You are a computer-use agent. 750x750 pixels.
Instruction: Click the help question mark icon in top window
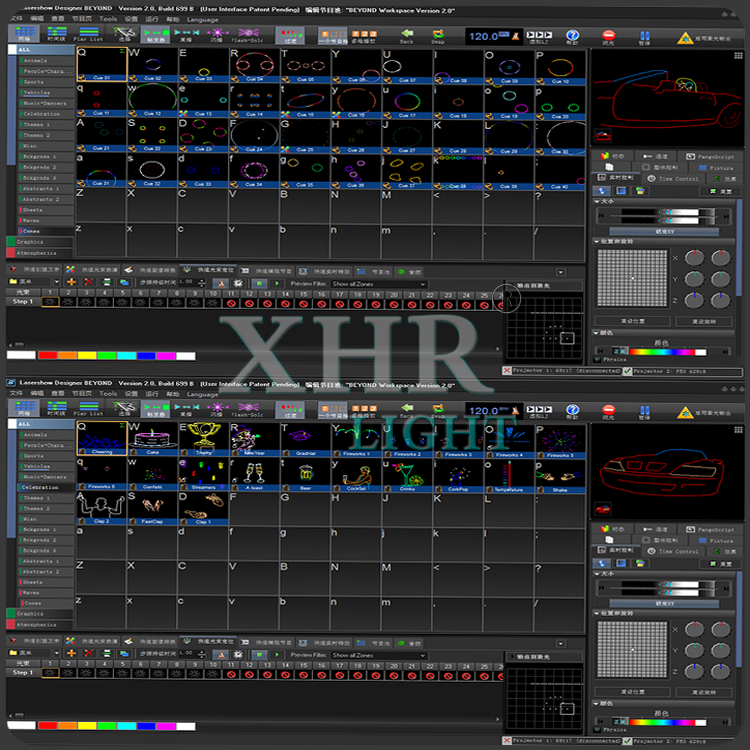[x=572, y=36]
